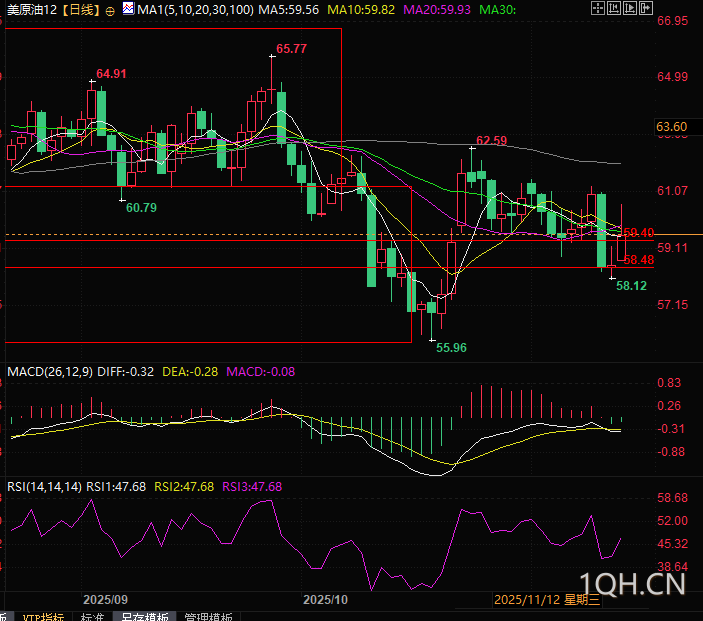Select the MA20:59.93 legend label
This screenshot has width=703, height=621.
point(437,9)
